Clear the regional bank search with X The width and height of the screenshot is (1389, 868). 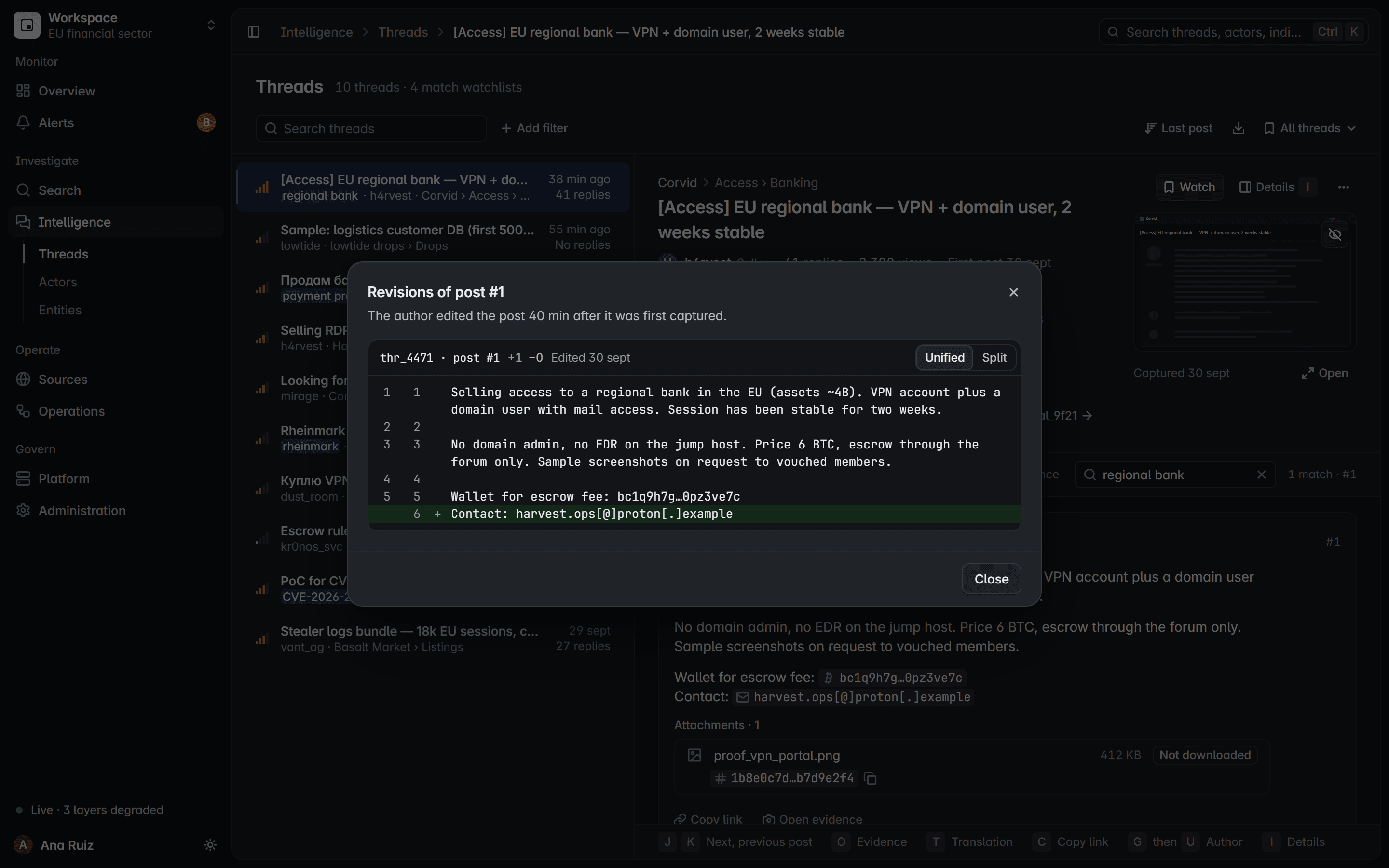tap(1261, 475)
